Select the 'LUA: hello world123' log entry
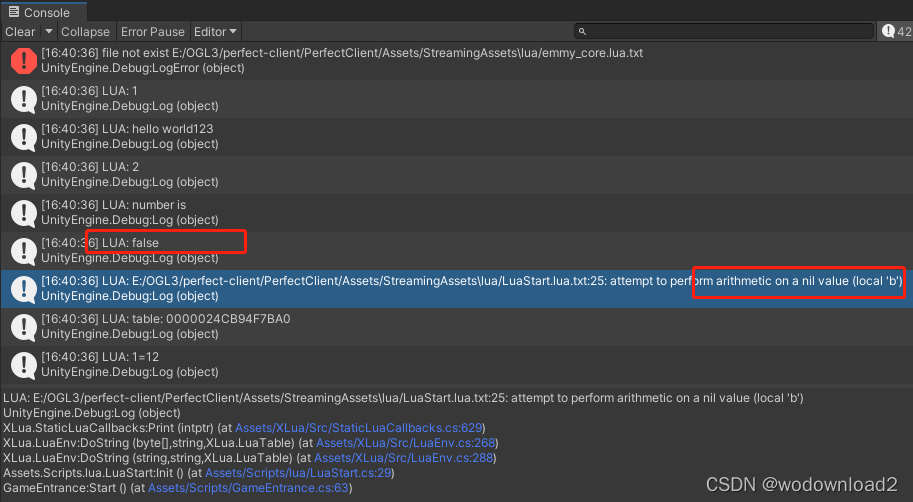This screenshot has width=913, height=502. click(x=456, y=137)
